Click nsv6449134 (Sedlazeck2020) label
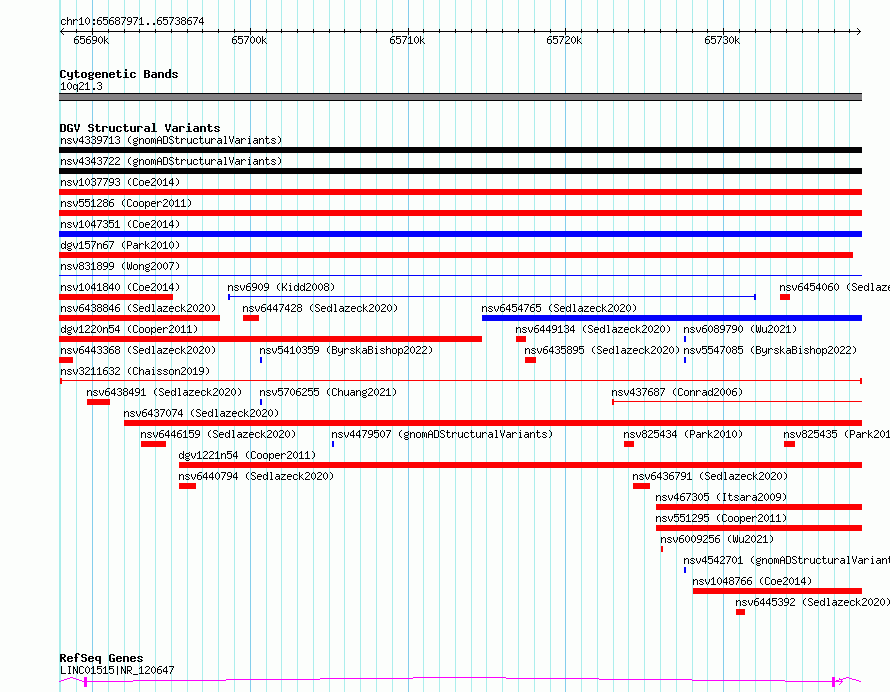Screen dimensions: 890x692 point(593,329)
